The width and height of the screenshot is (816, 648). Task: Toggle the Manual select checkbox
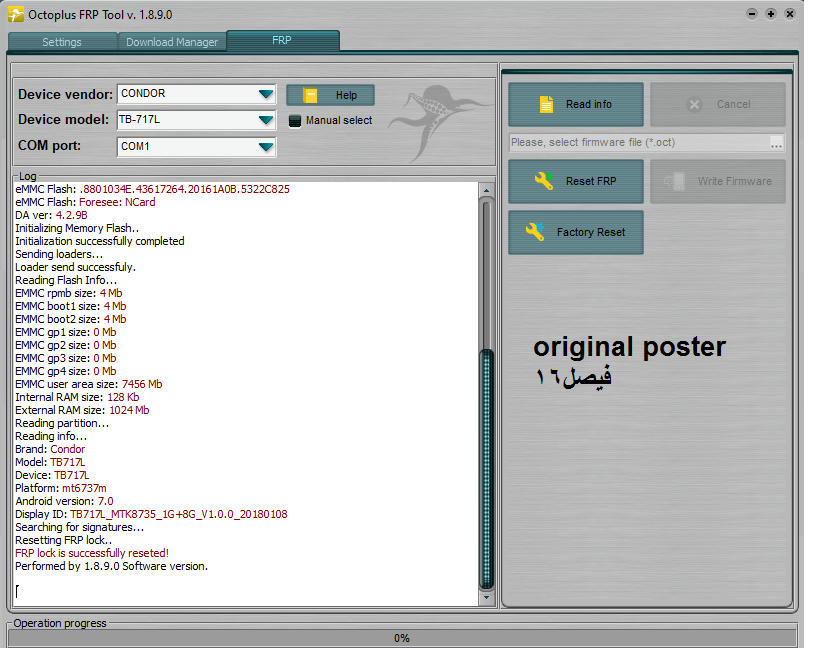tap(295, 121)
